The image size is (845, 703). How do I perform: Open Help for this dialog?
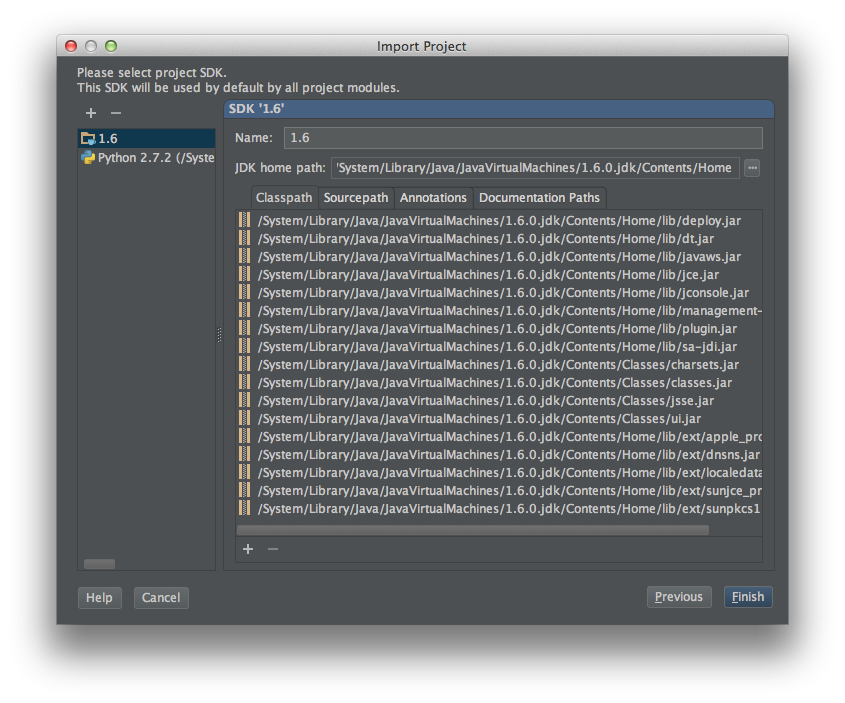click(99, 597)
